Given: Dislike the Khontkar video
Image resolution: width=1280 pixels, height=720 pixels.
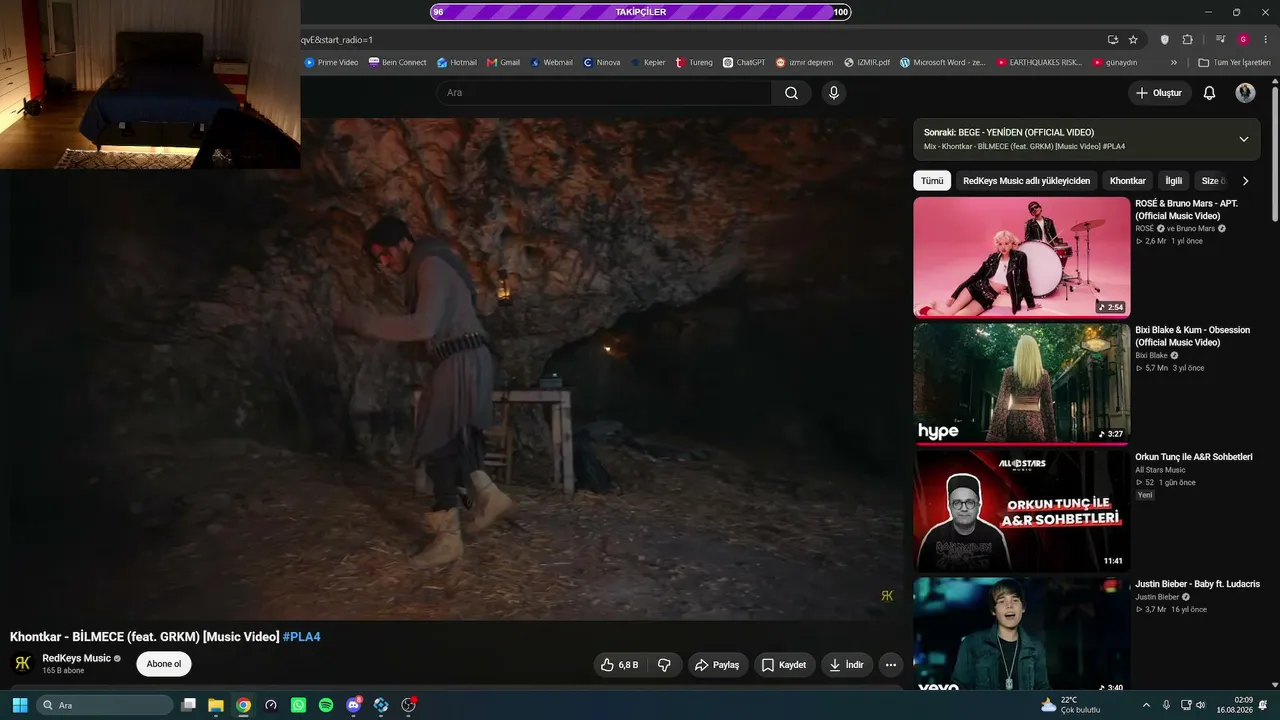Looking at the screenshot, I should [664, 665].
